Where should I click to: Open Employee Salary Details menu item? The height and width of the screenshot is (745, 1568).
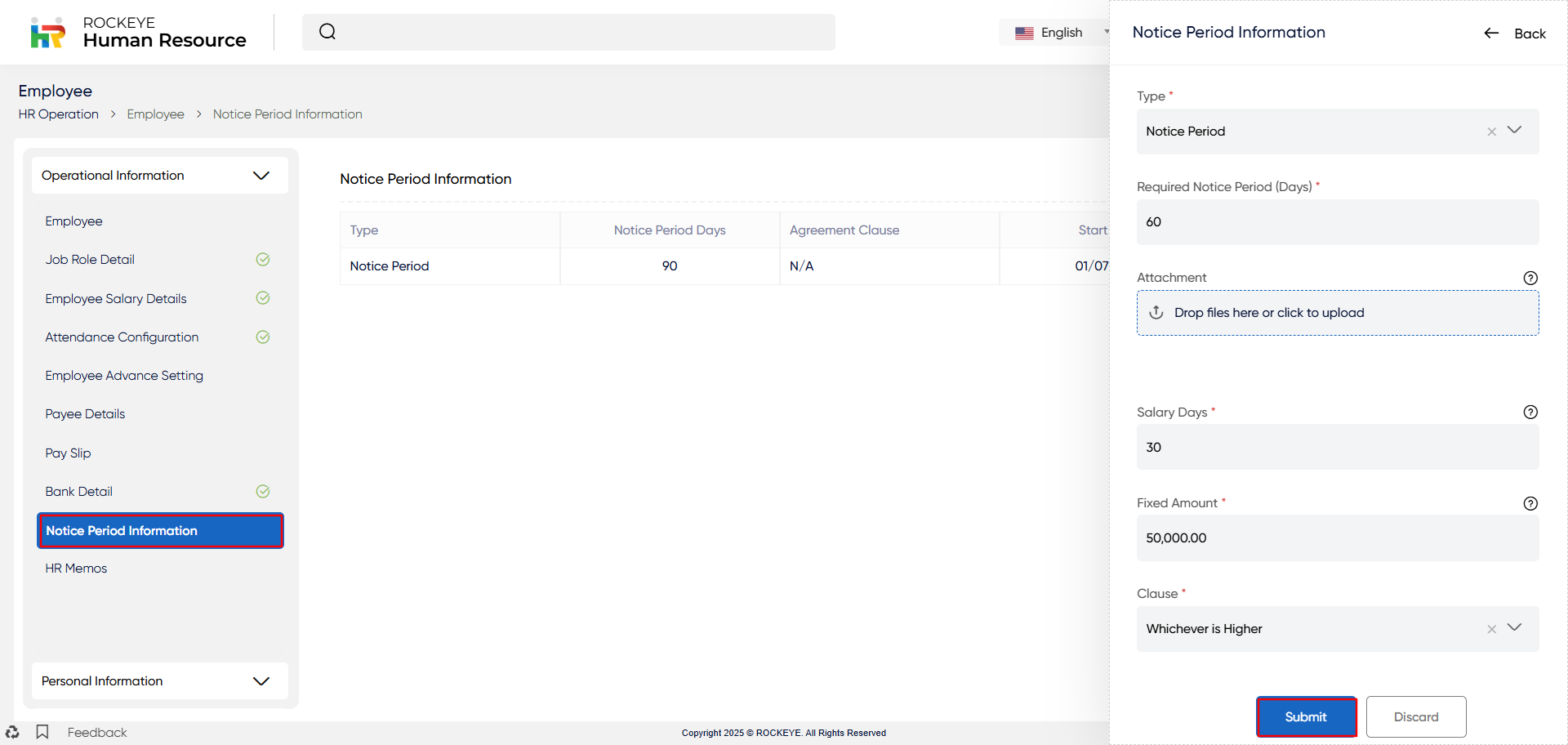pyautogui.click(x=116, y=299)
